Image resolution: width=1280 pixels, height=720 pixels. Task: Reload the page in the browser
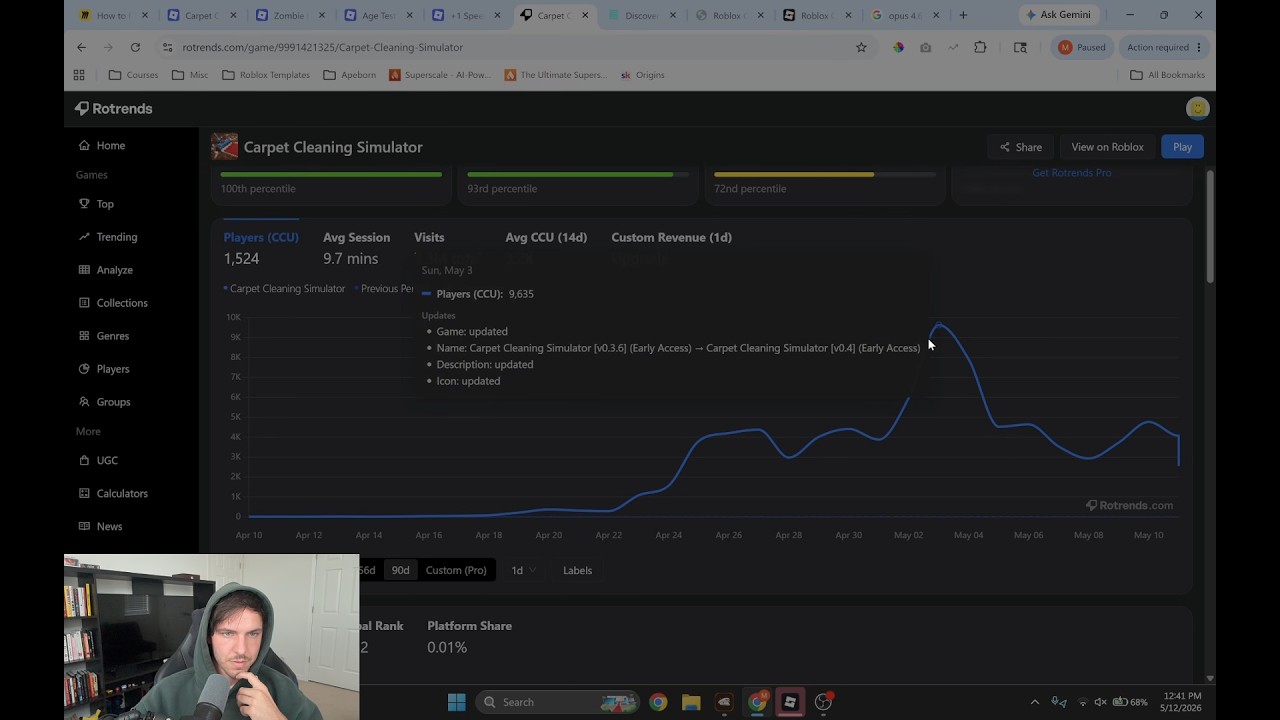[135, 47]
